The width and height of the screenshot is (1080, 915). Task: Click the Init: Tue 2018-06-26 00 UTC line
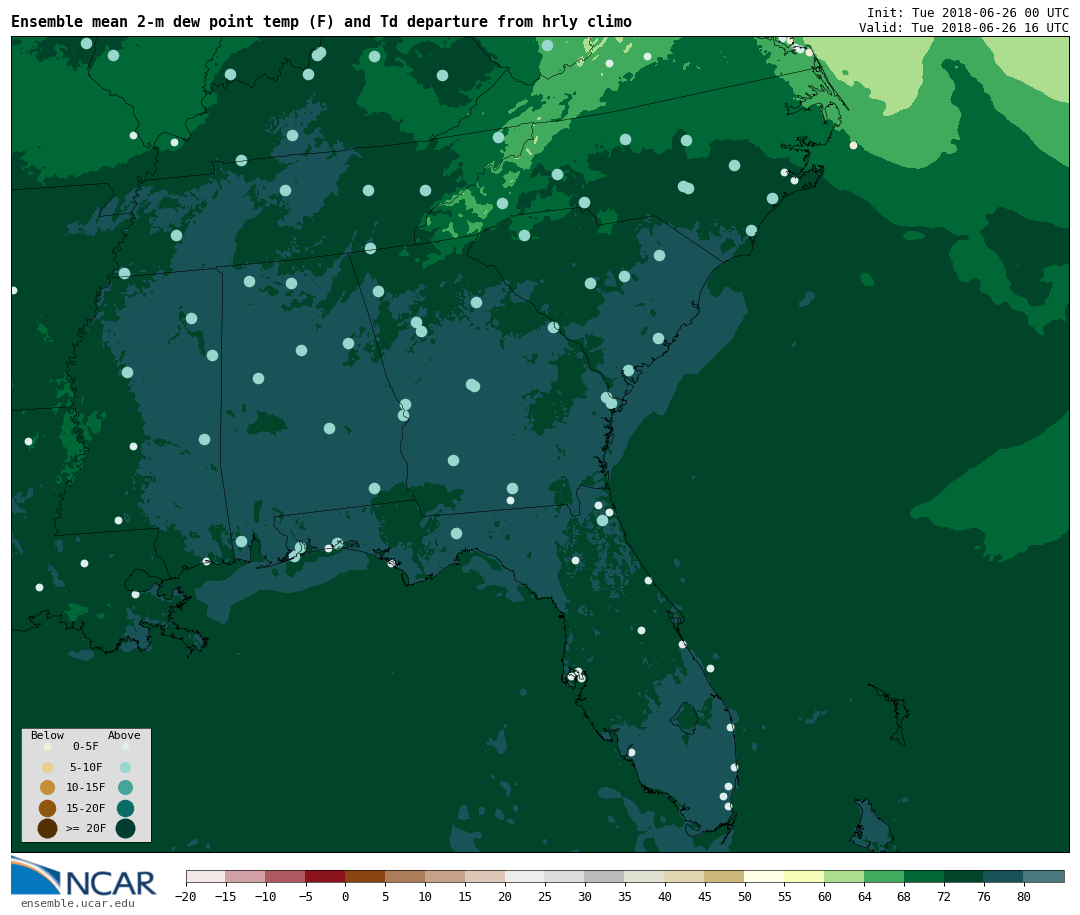pyautogui.click(x=968, y=12)
